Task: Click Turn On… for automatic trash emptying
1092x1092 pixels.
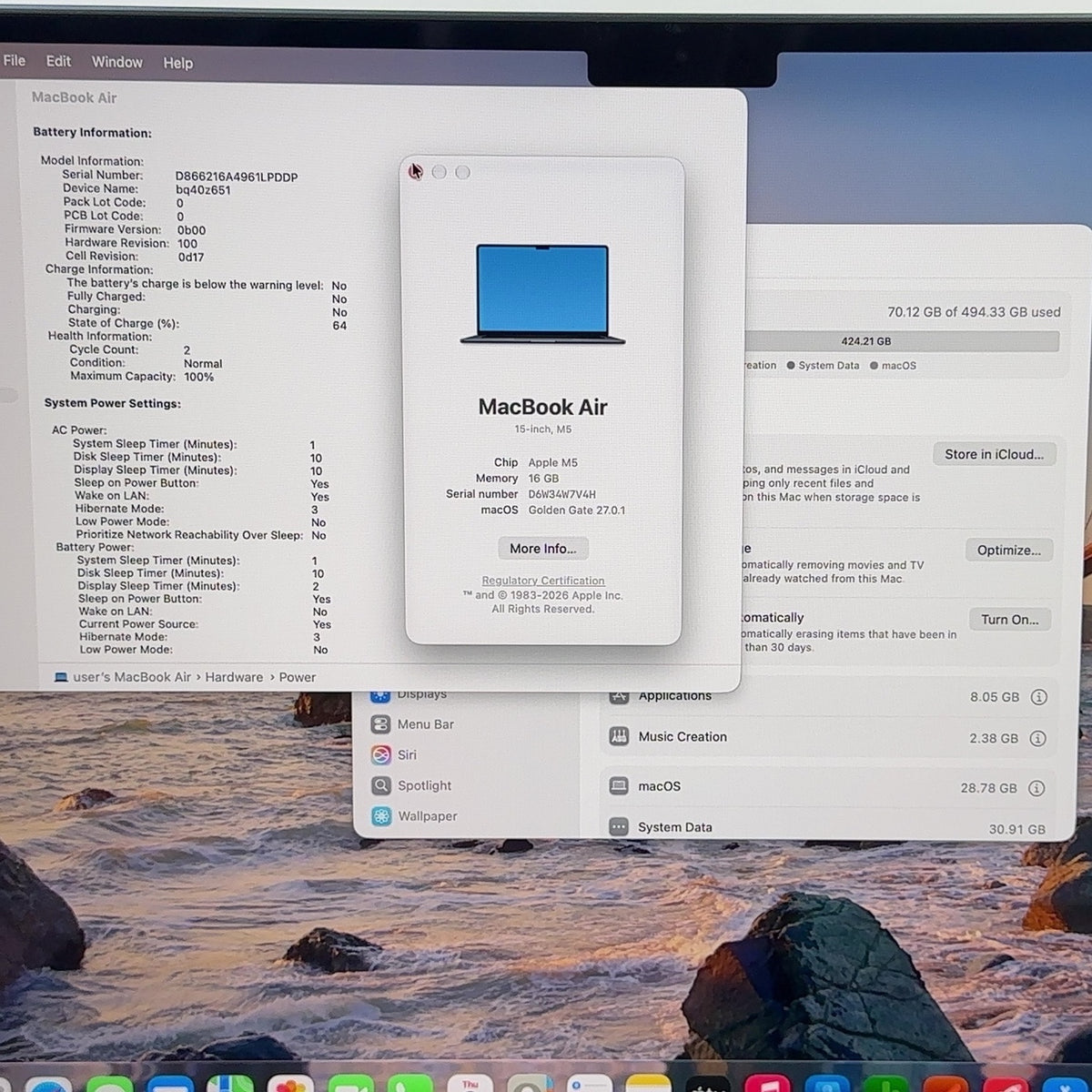Action: click(x=1010, y=620)
